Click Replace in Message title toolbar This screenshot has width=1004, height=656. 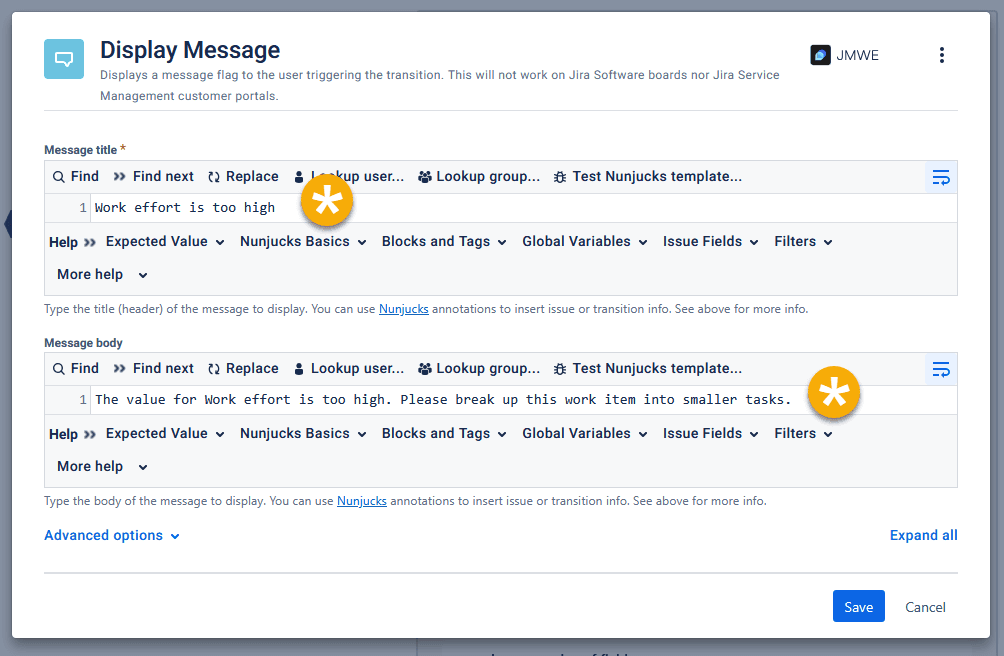point(243,177)
